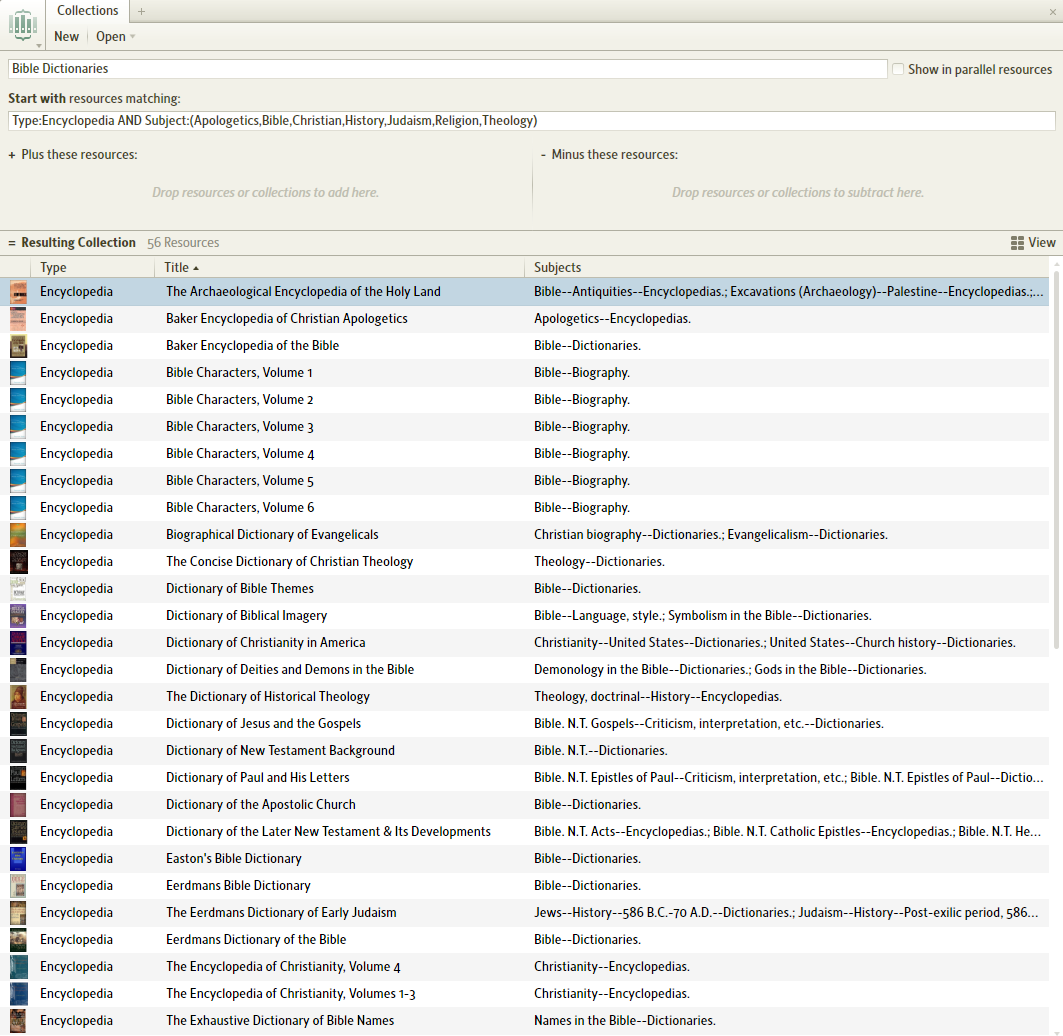Select The Encyclopedia of Christianity, Volumes 1-3
Viewport: 1063px width, 1036px height.
pos(291,994)
